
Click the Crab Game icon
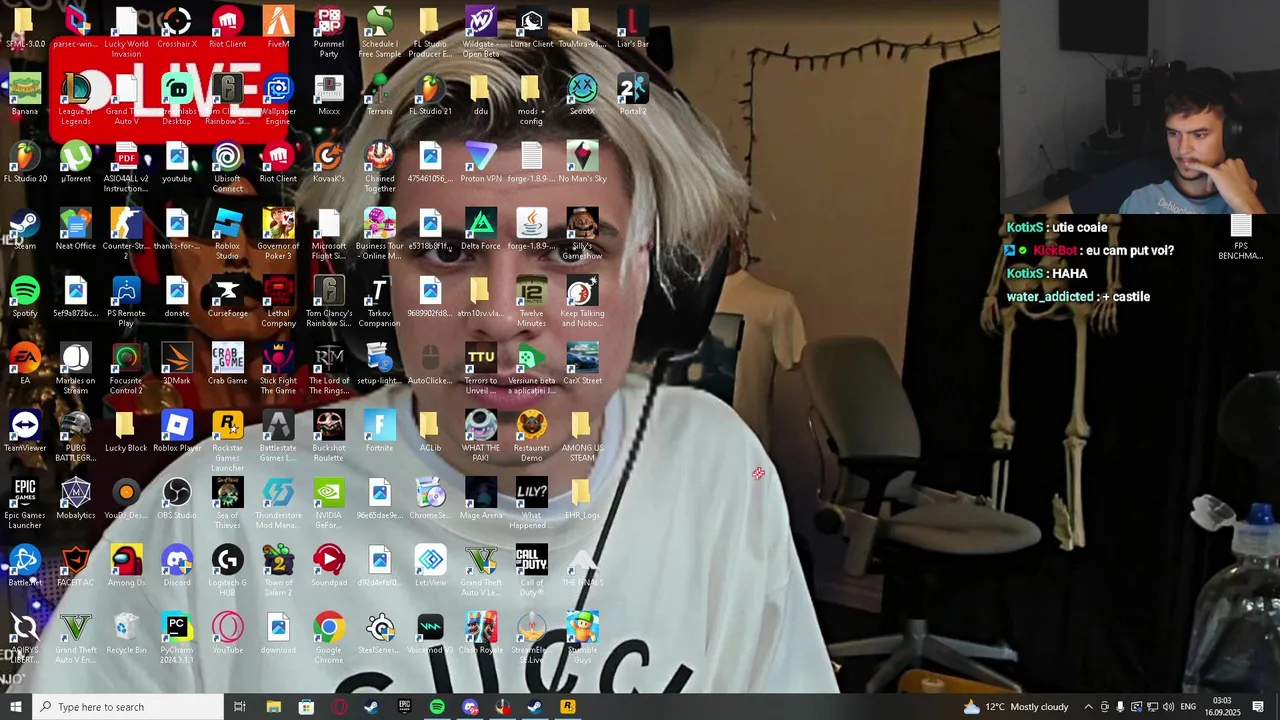point(227,365)
